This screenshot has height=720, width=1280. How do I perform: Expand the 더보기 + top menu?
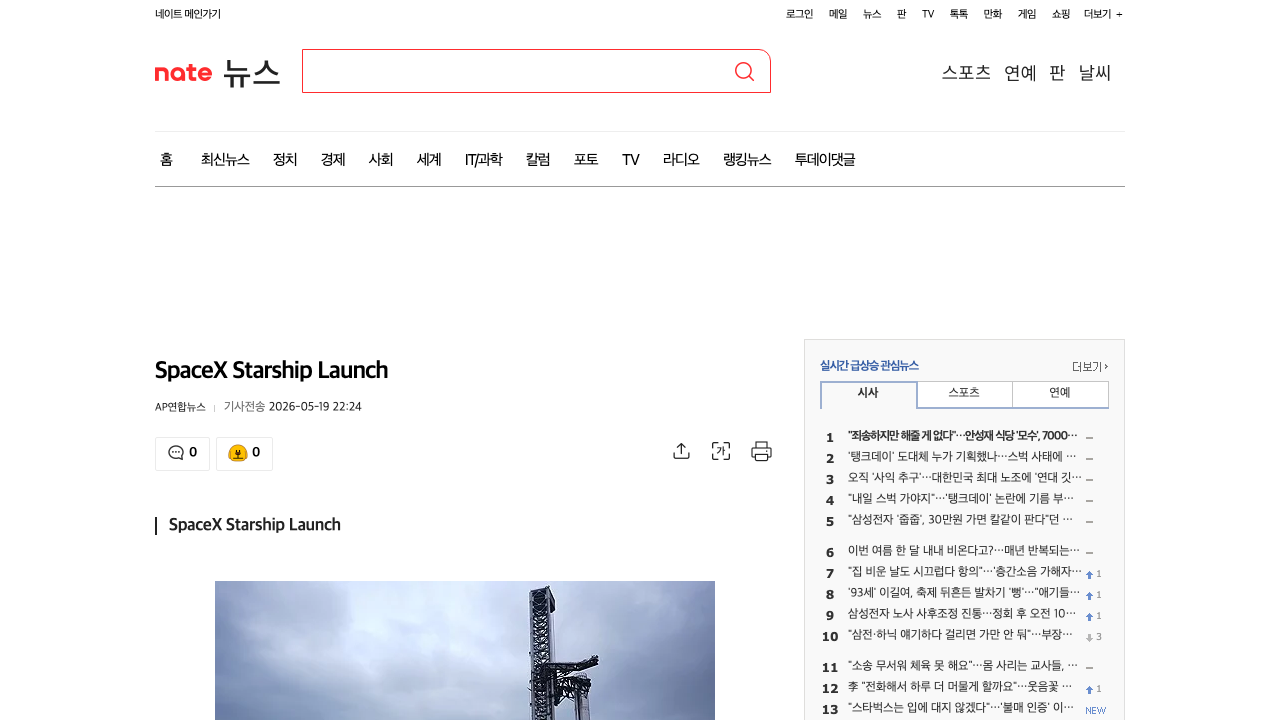click(x=1103, y=14)
